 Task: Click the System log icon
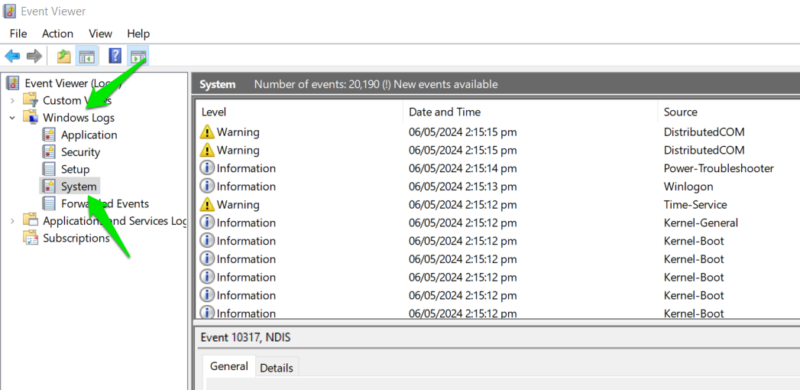click(x=49, y=186)
